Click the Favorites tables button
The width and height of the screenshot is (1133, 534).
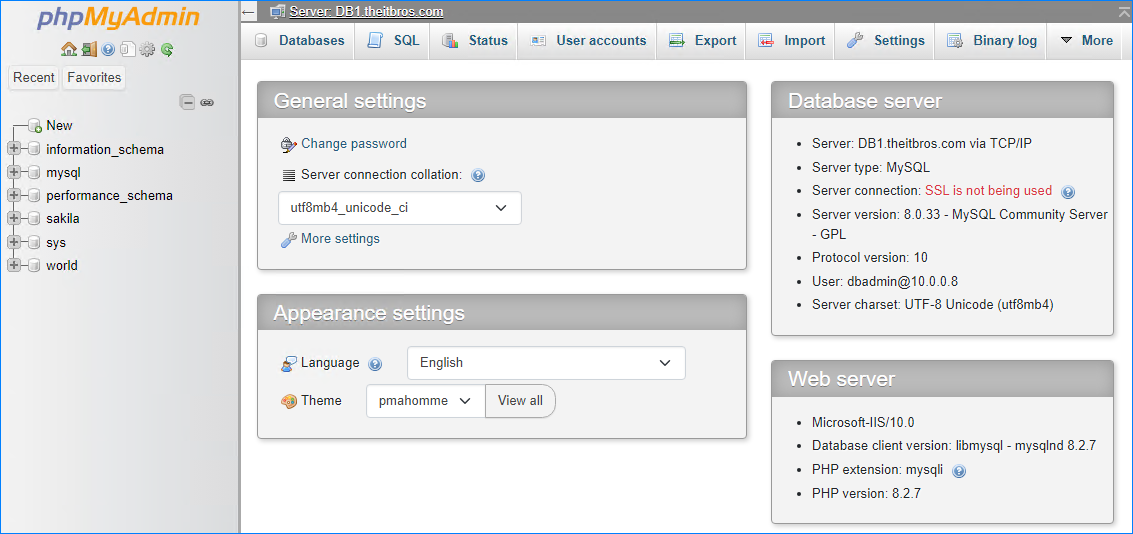[x=94, y=77]
